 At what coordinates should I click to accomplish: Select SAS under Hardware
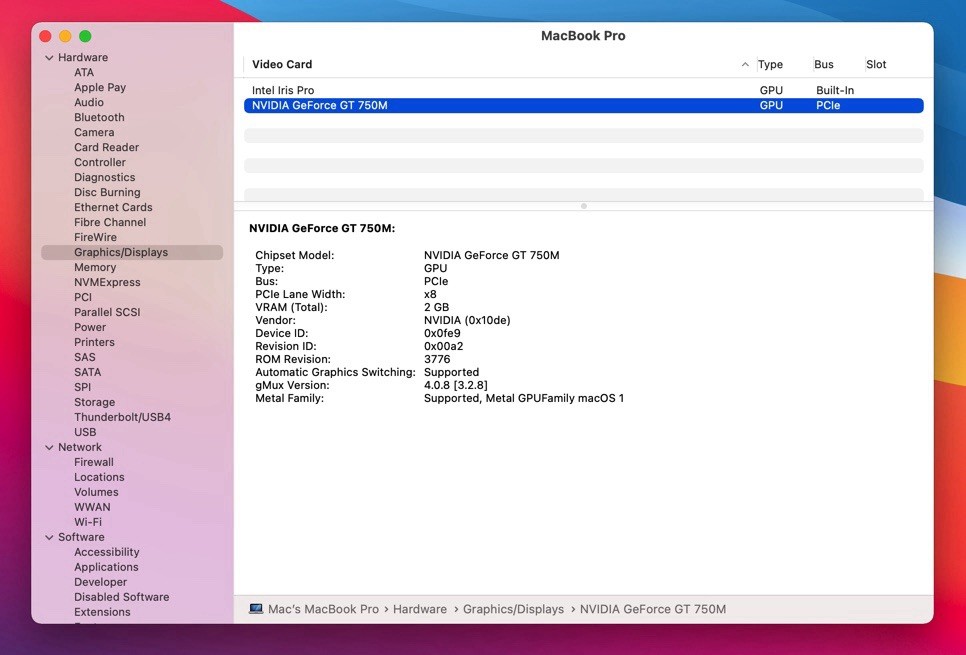(84, 357)
